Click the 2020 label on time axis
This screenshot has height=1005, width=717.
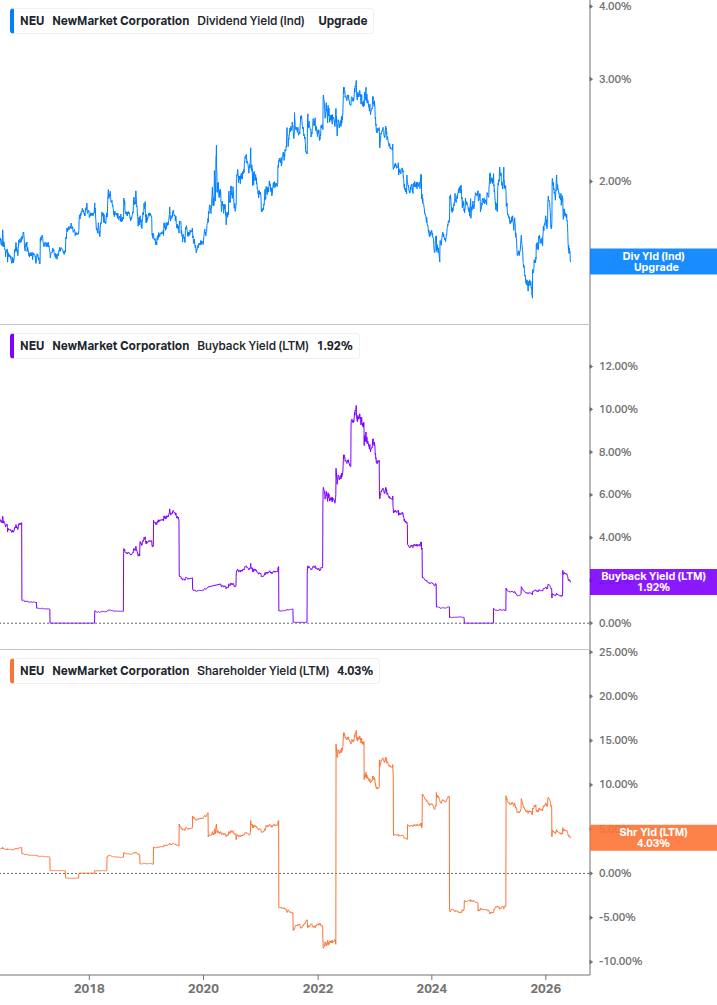204,989
